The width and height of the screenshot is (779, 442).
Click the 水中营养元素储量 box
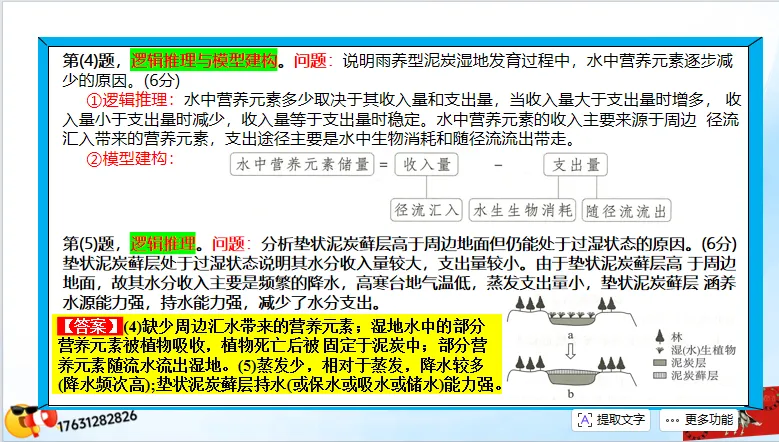point(302,164)
